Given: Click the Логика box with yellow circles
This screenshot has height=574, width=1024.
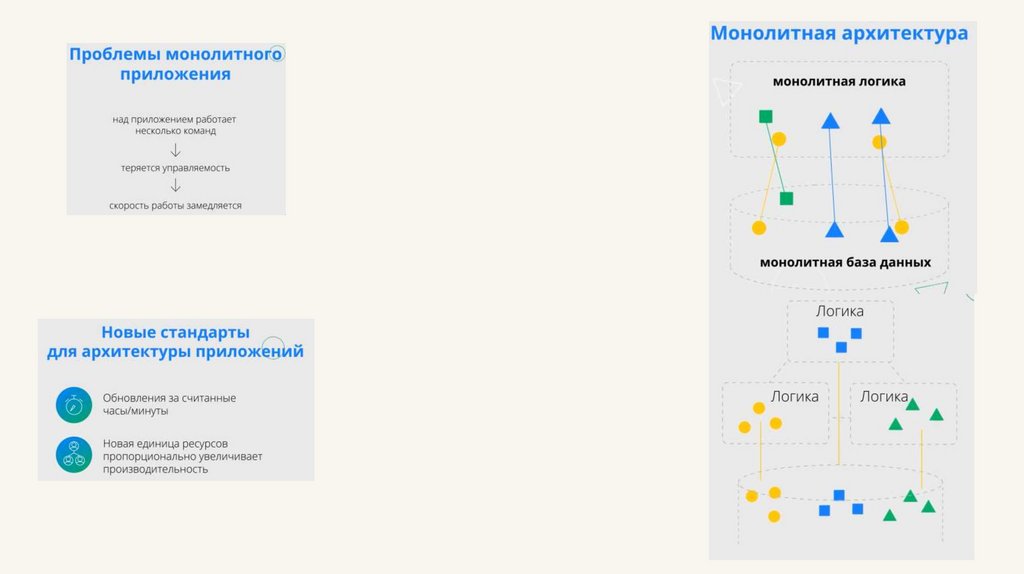Looking at the screenshot, I should pyautogui.click(x=776, y=413).
